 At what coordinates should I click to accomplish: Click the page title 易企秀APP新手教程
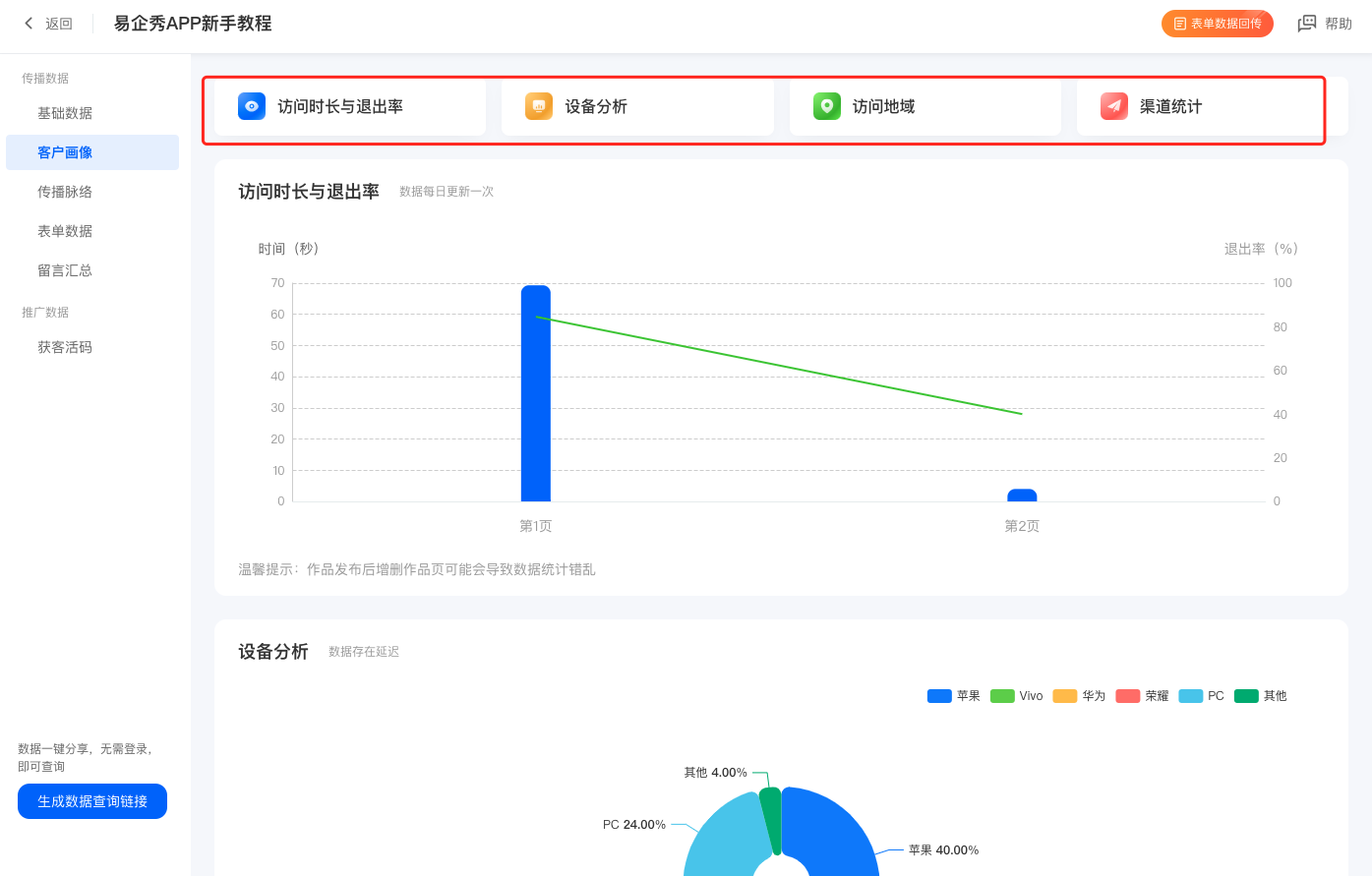[193, 24]
